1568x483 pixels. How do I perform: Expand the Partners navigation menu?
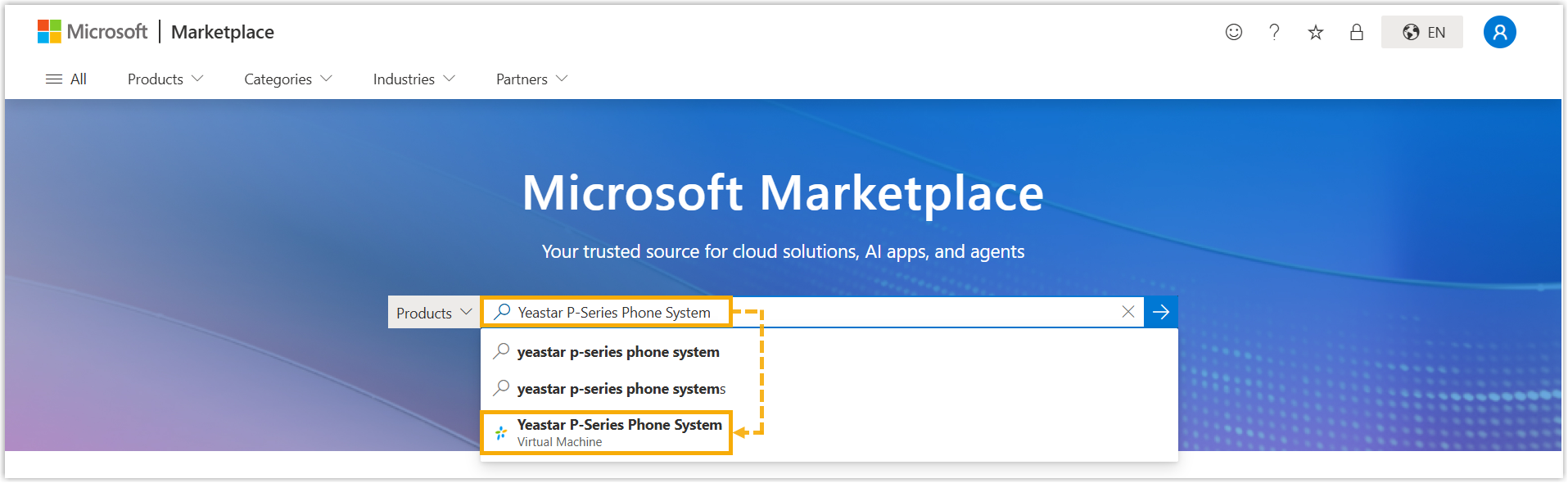point(531,79)
